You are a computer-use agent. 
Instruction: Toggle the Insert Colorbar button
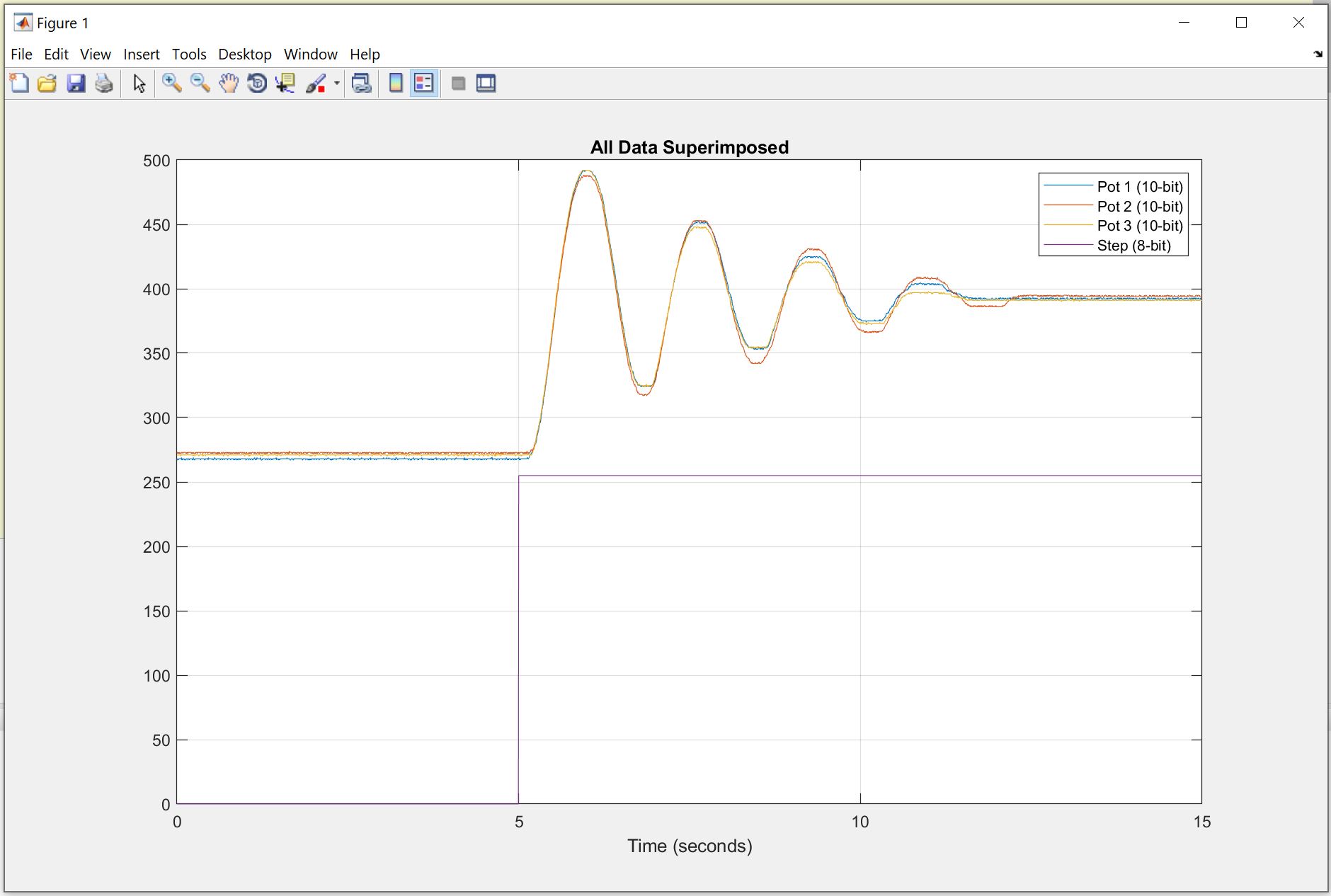point(396,84)
